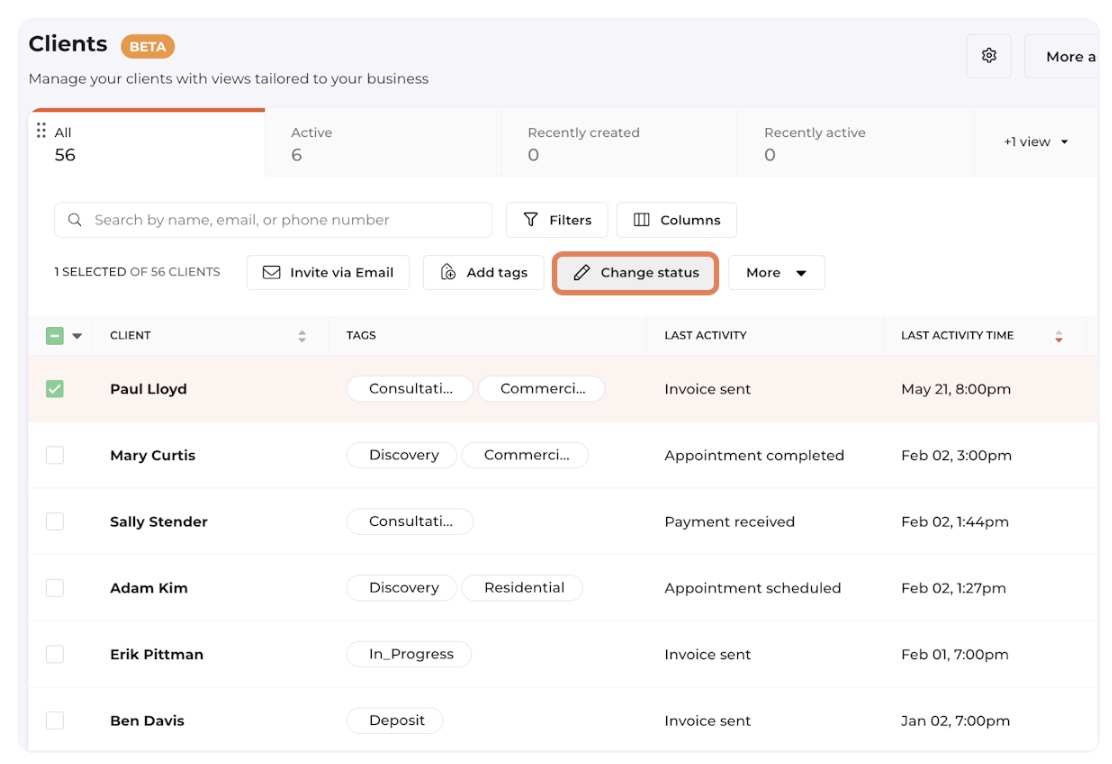The width and height of the screenshot is (1112, 764).
Task: Click the search magnifier icon
Action: point(74,220)
